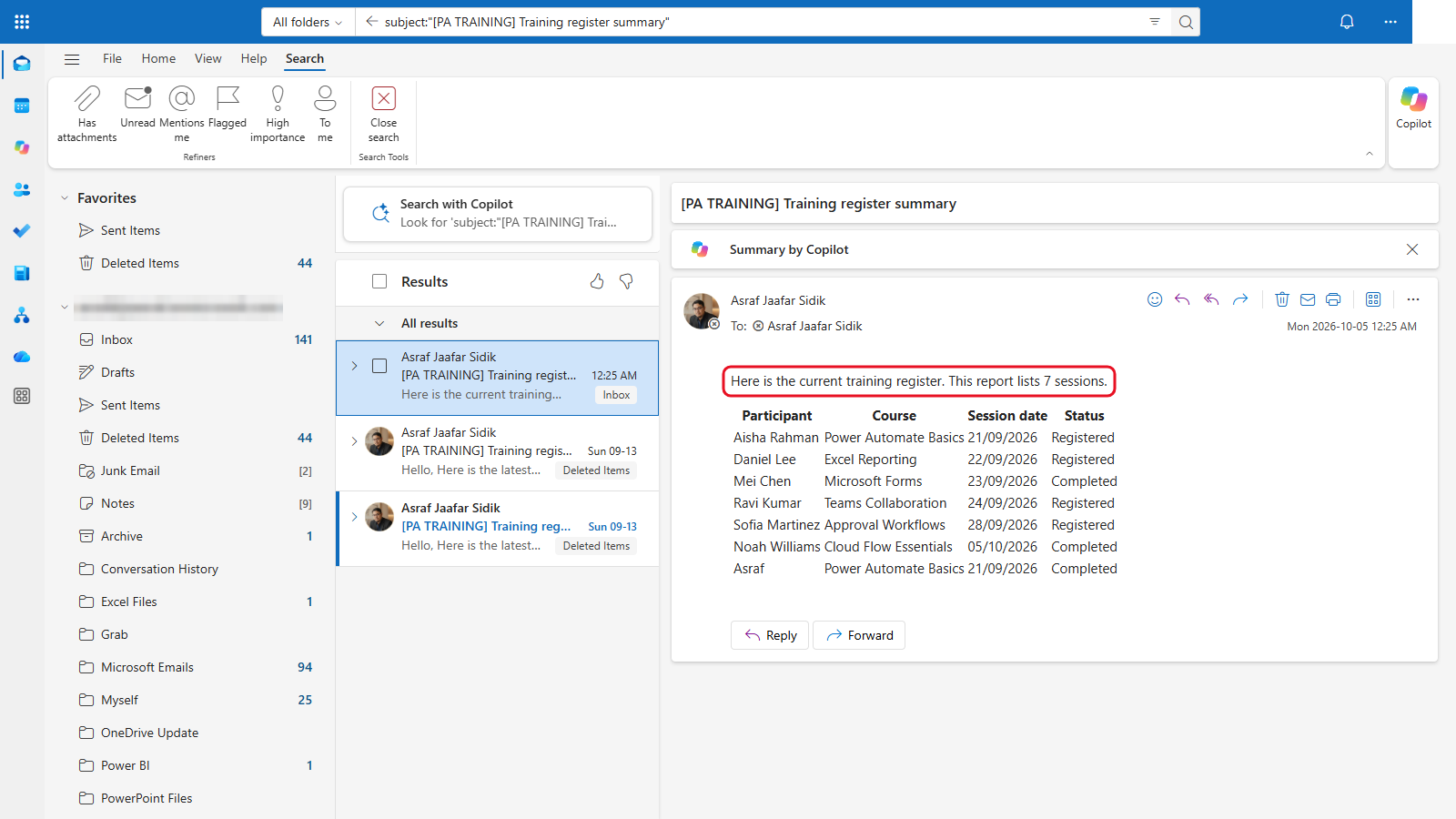1456x819 pixels.
Task: Collapse the All results group
Action: [x=379, y=324]
